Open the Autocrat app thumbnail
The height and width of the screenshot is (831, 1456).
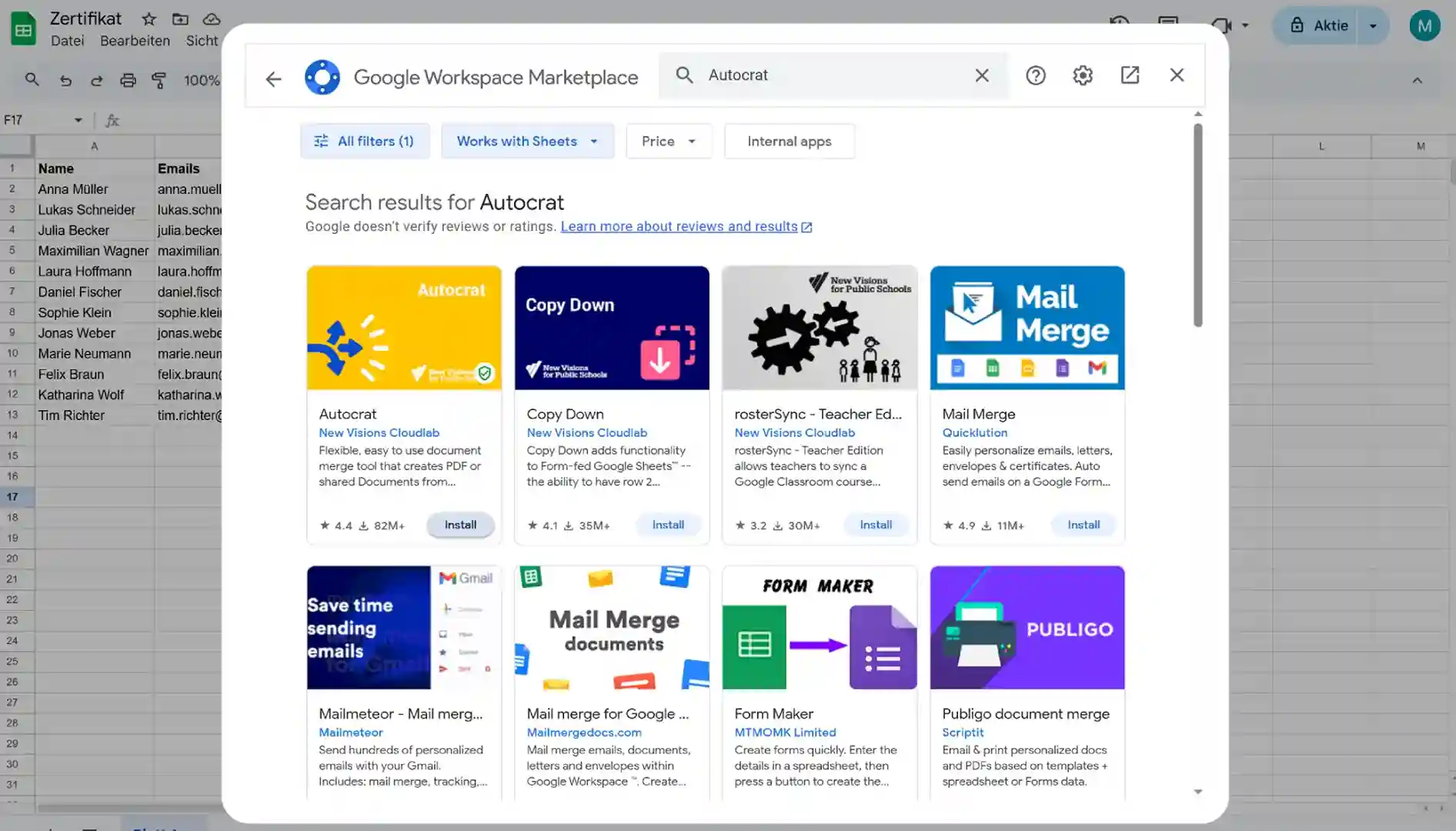click(404, 328)
